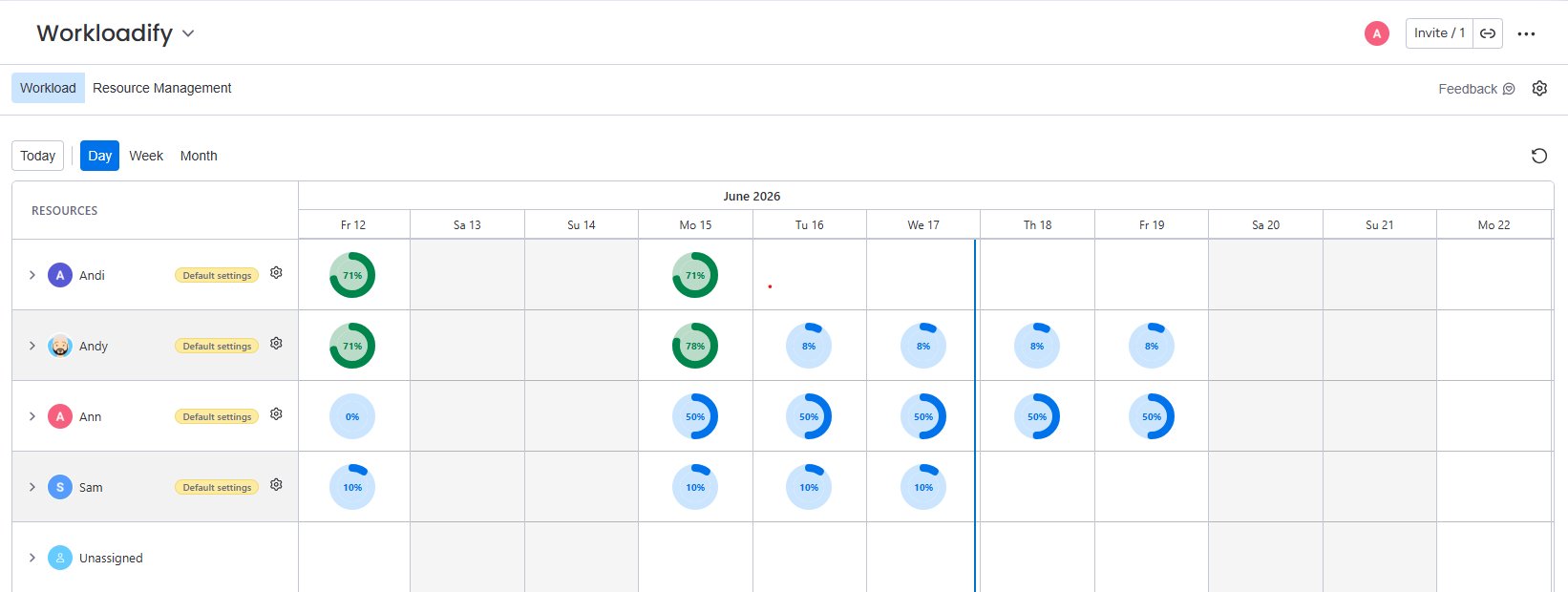Open Ann's 50% workload on We 17
The width and height of the screenshot is (1568, 592).
pos(923,416)
